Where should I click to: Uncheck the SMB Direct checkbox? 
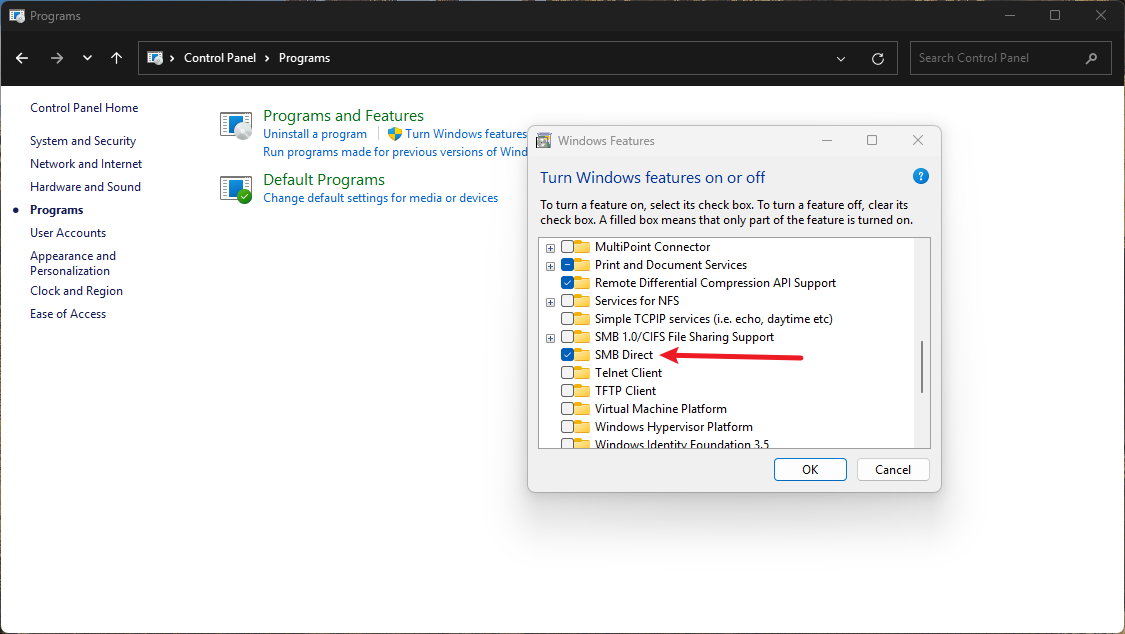568,355
